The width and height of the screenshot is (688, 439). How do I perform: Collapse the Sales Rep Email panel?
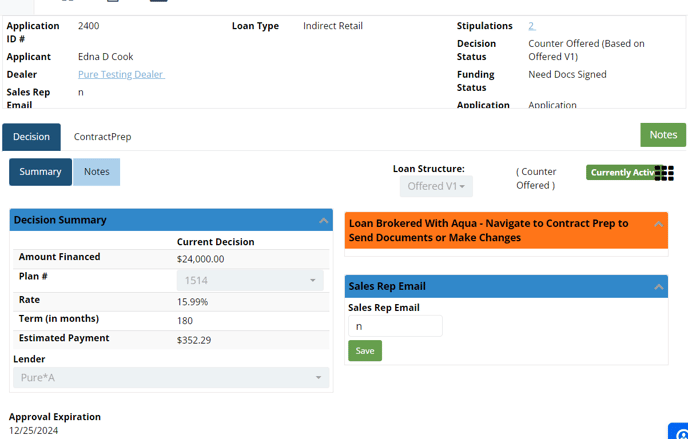coord(659,286)
